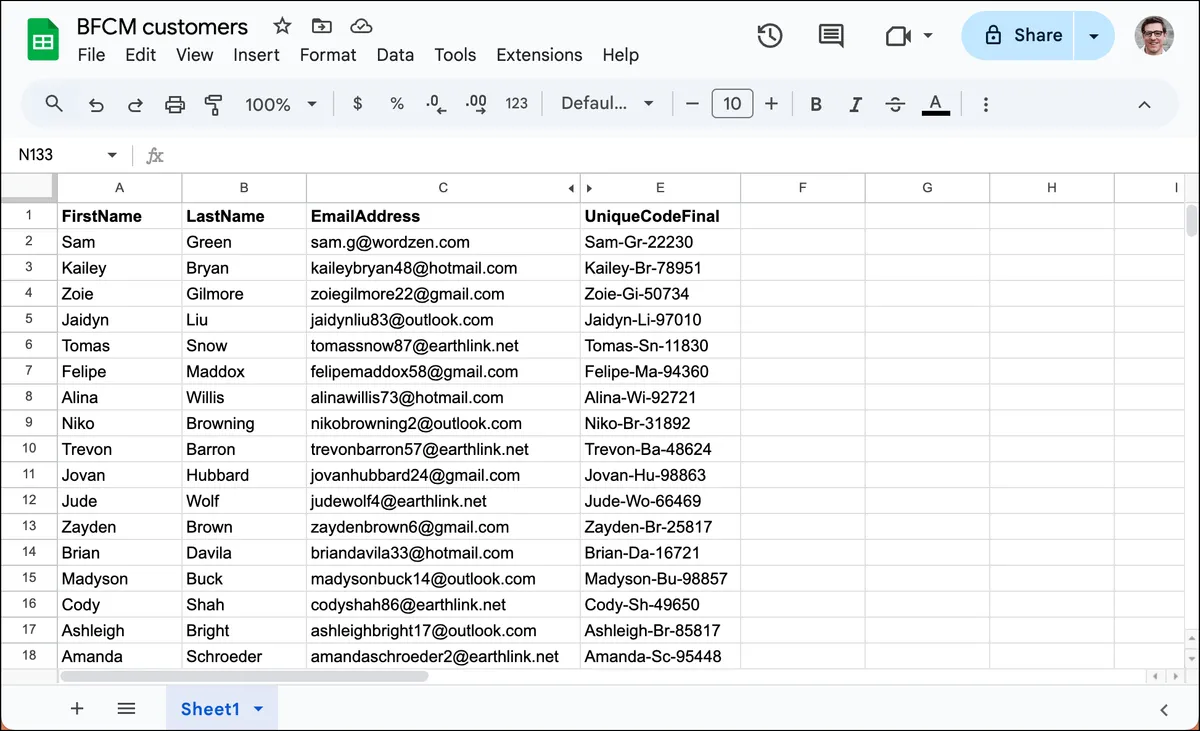Click the BFCM customers document title
The height and width of the screenshot is (731, 1200).
pyautogui.click(x=162, y=26)
